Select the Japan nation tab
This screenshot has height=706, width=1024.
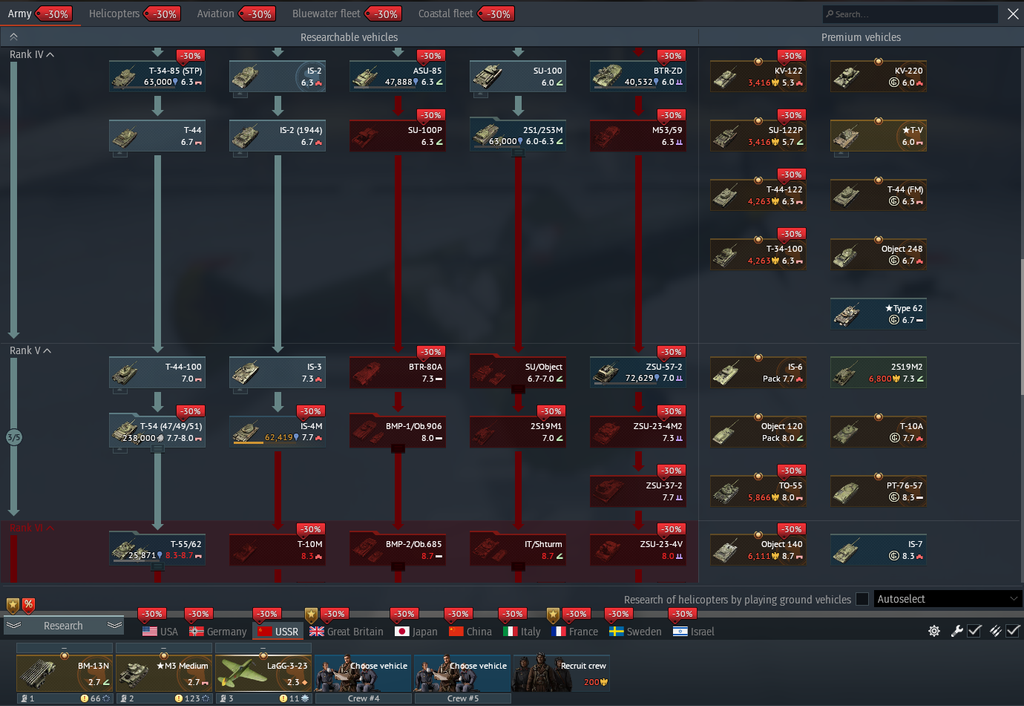pos(417,632)
